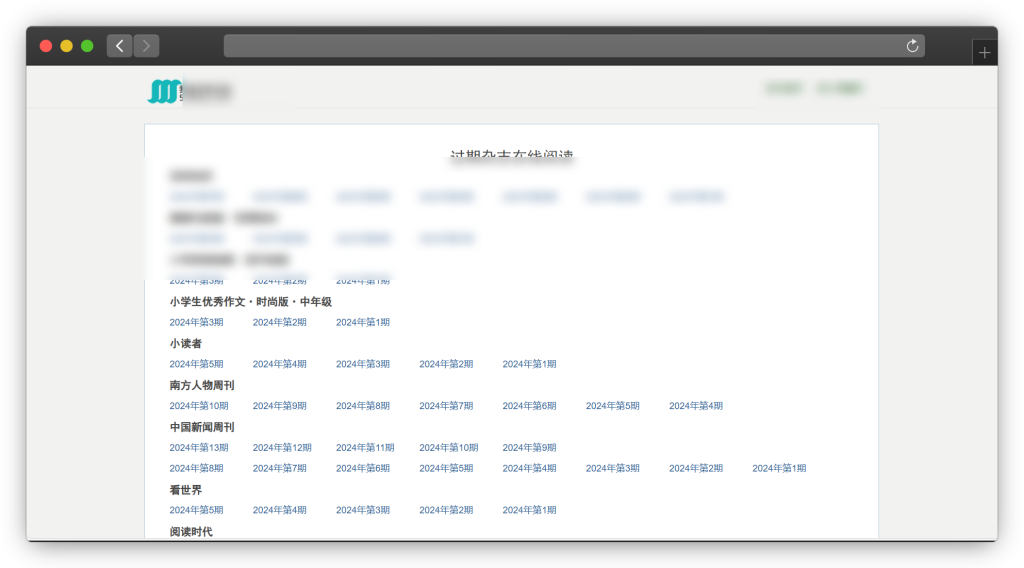Viewport: 1024px width, 568px height.
Task: Open 南方人物周刊 2024年第9期
Action: pyautogui.click(x=280, y=406)
